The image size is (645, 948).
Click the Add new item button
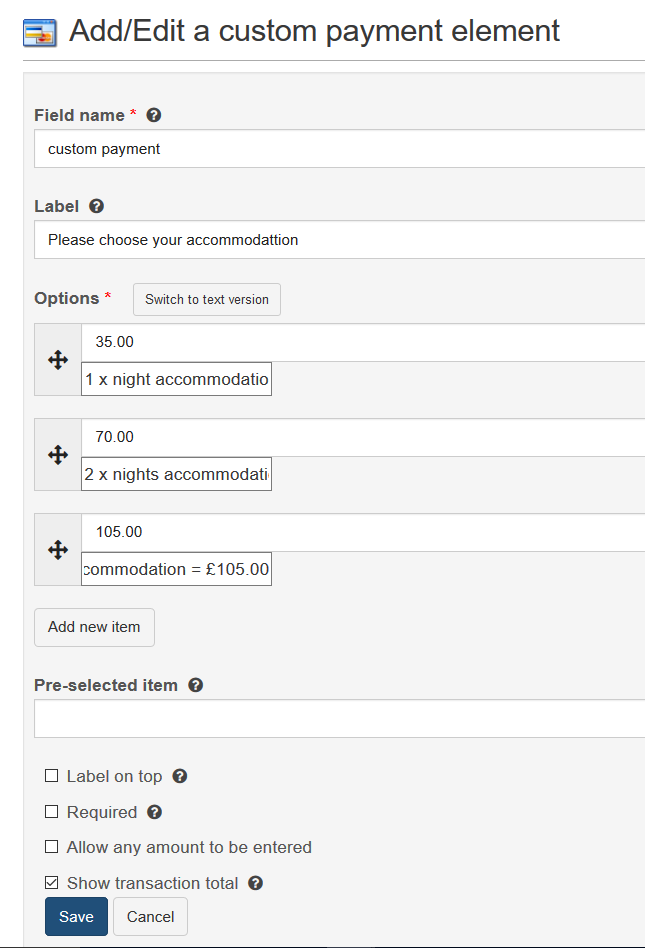click(x=94, y=627)
